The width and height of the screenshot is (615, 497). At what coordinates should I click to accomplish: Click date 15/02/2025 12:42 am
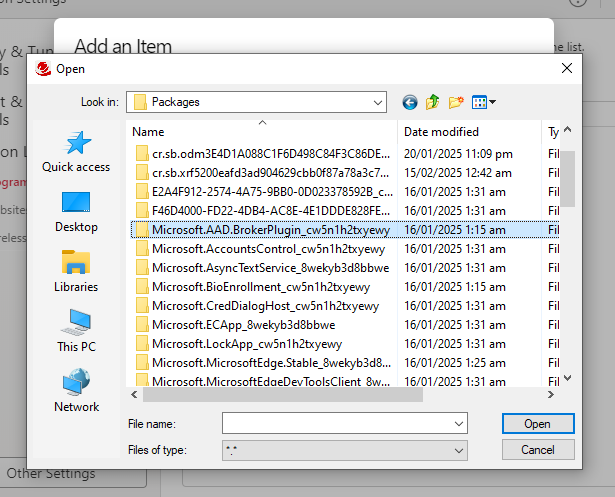coord(458,173)
